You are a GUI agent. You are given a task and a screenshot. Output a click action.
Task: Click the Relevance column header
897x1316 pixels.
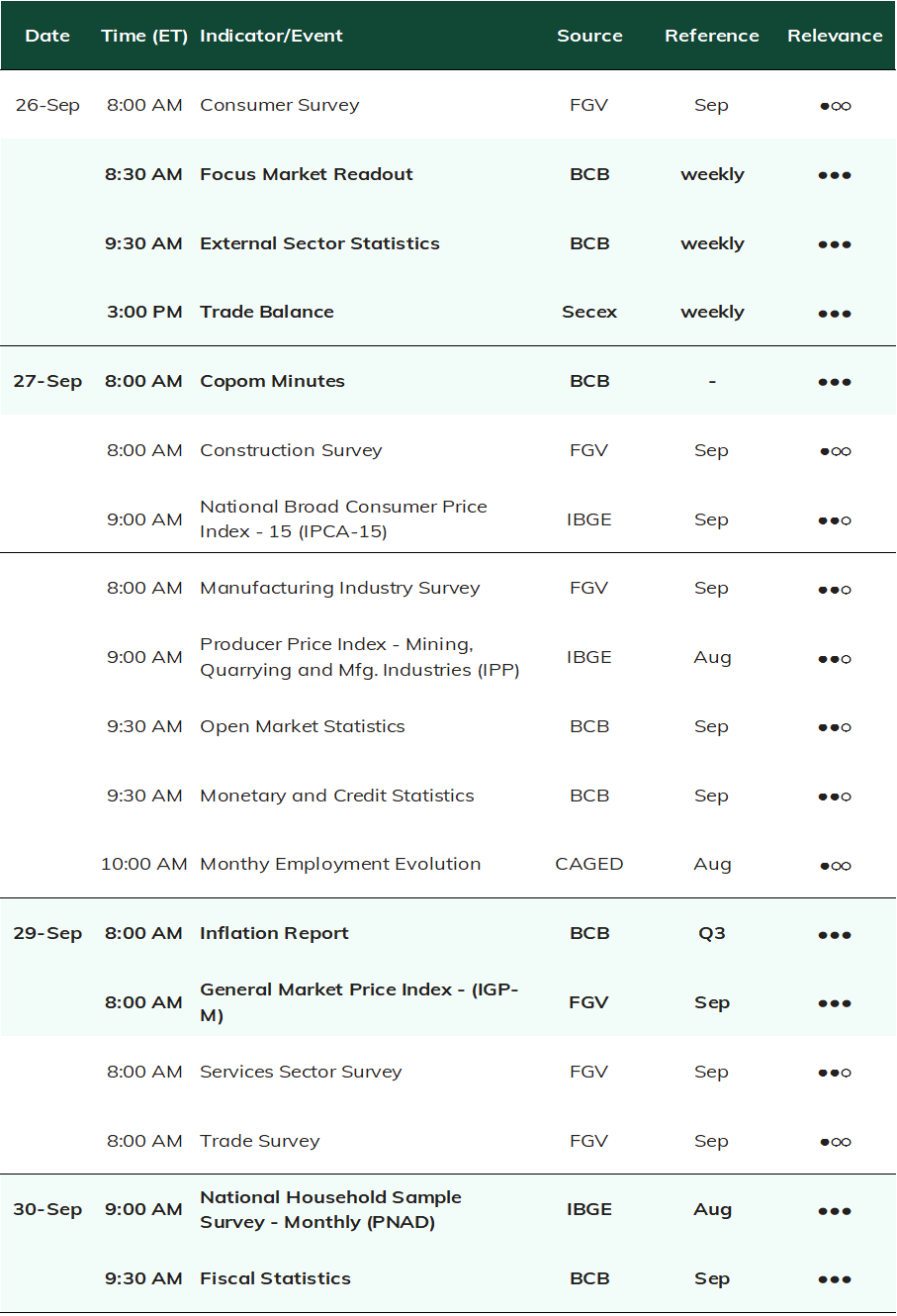(835, 36)
